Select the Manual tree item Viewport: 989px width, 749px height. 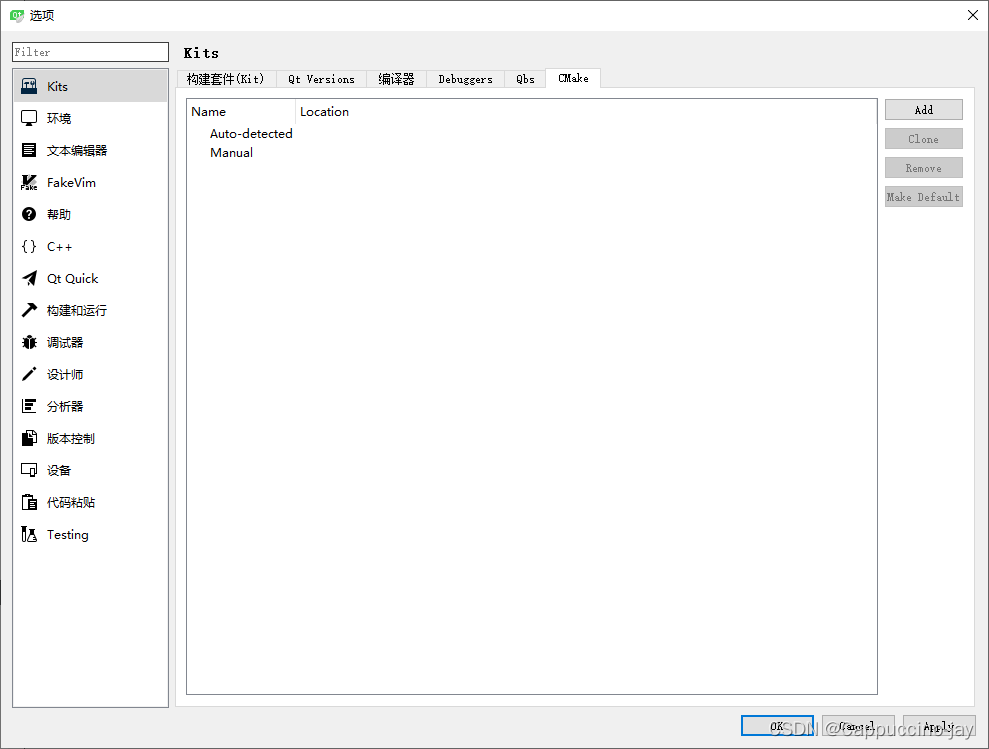tap(231, 152)
